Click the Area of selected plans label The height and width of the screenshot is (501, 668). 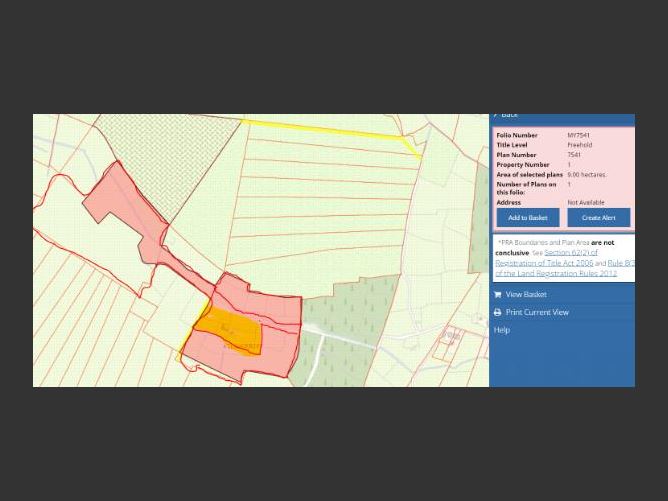[530, 175]
